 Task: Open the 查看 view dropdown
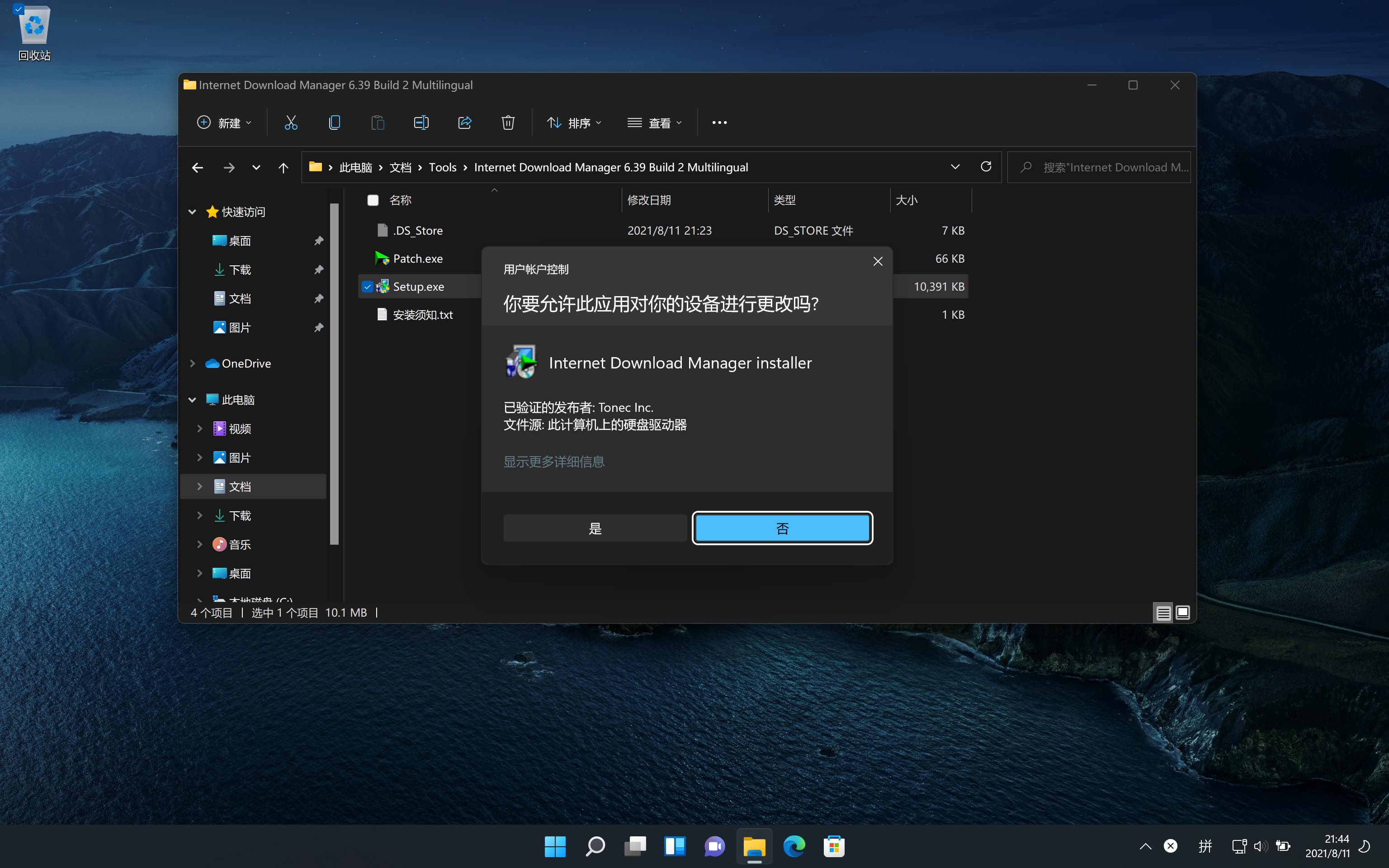654,123
